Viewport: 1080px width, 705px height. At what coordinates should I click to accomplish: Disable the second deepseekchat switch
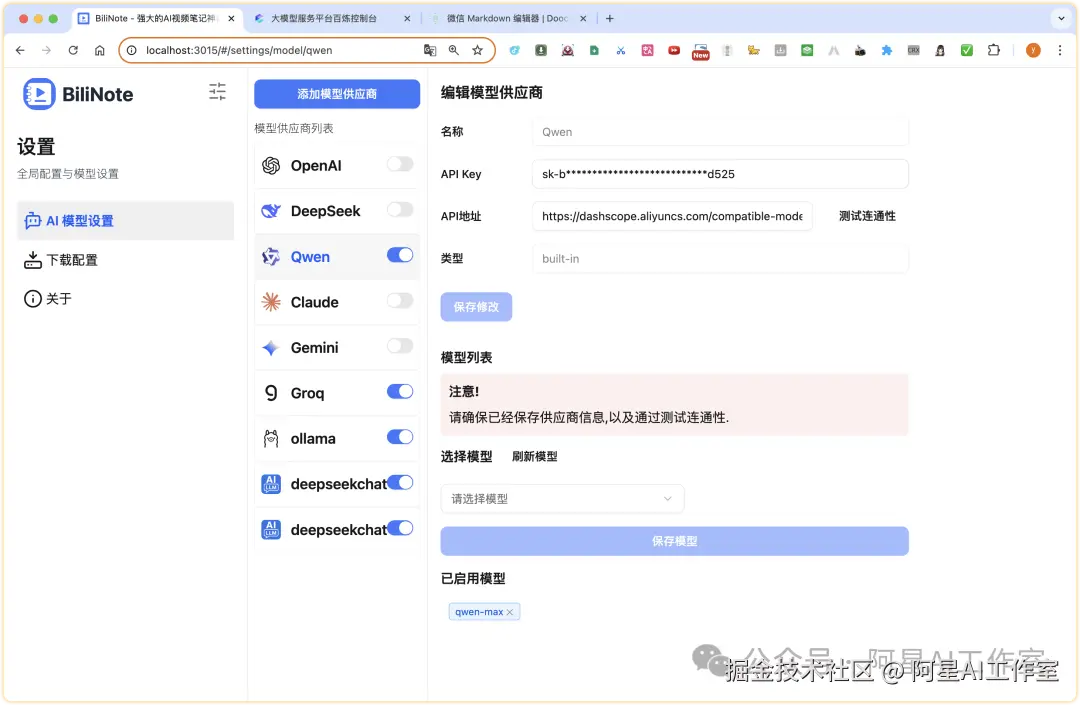tap(399, 528)
